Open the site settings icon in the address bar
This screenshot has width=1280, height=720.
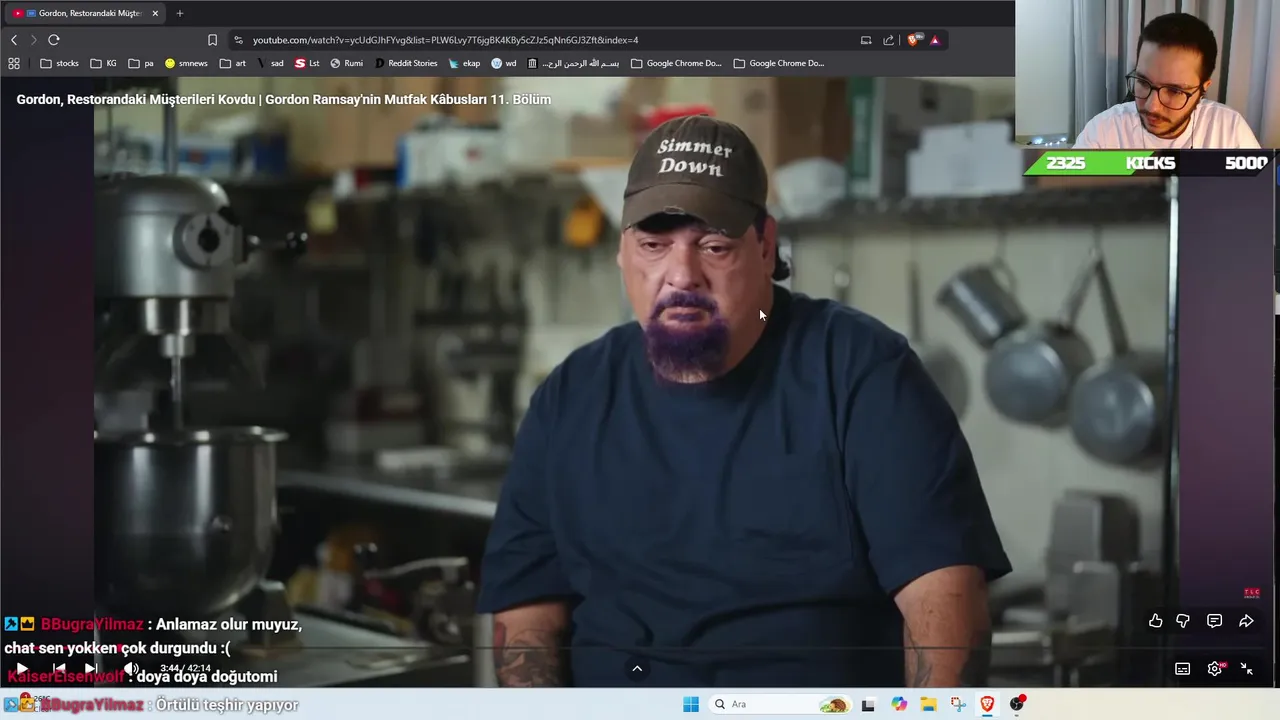(x=238, y=40)
